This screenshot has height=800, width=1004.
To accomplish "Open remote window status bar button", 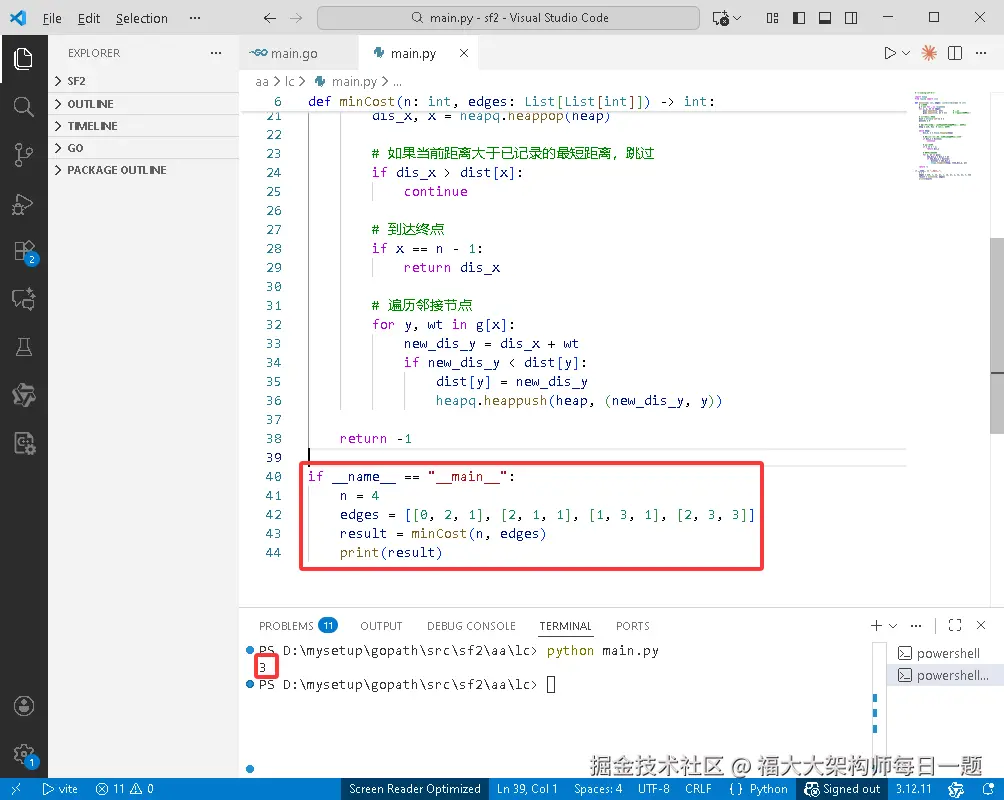I will point(16,789).
